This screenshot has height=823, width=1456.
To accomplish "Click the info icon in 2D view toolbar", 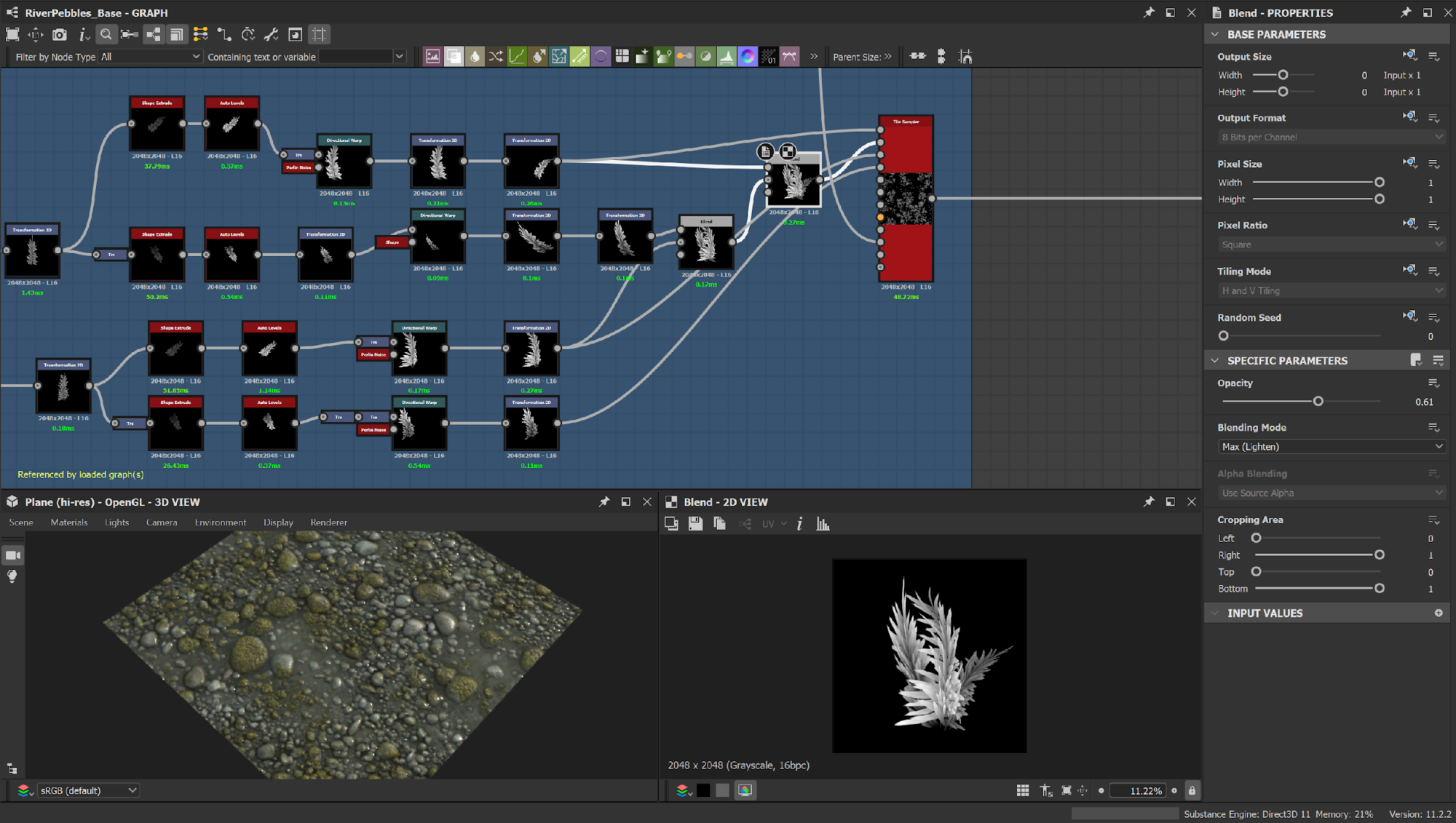I will click(799, 523).
